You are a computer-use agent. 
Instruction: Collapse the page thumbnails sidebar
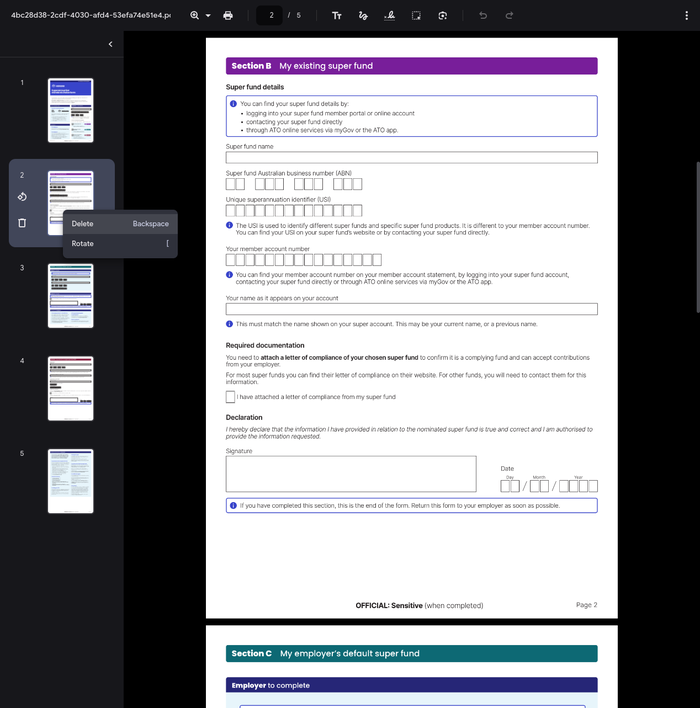pos(110,44)
